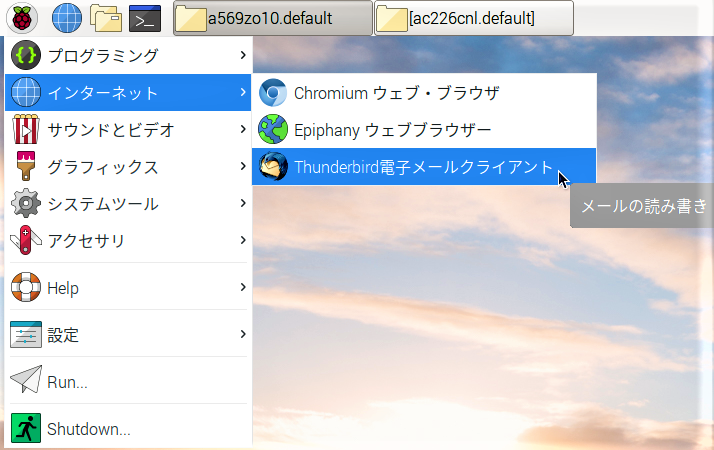Open the Raspberry Pi main menu button
This screenshot has width=714, height=450.
point(21,18)
